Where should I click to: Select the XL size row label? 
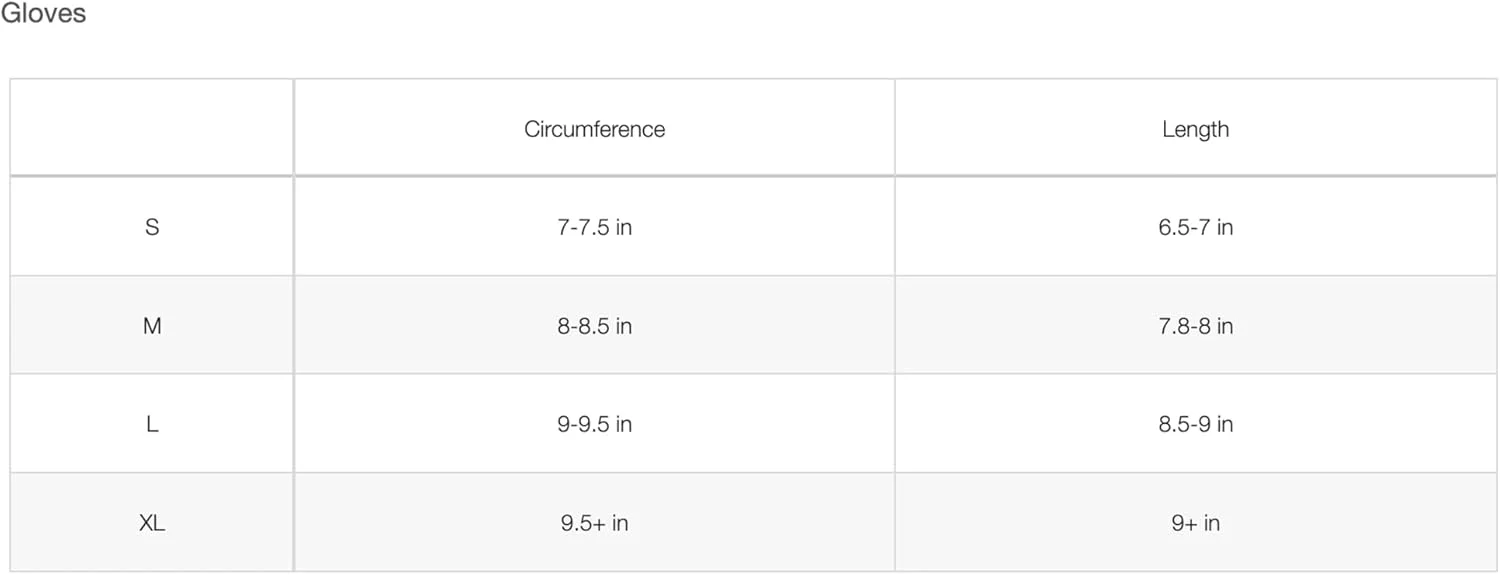(152, 523)
